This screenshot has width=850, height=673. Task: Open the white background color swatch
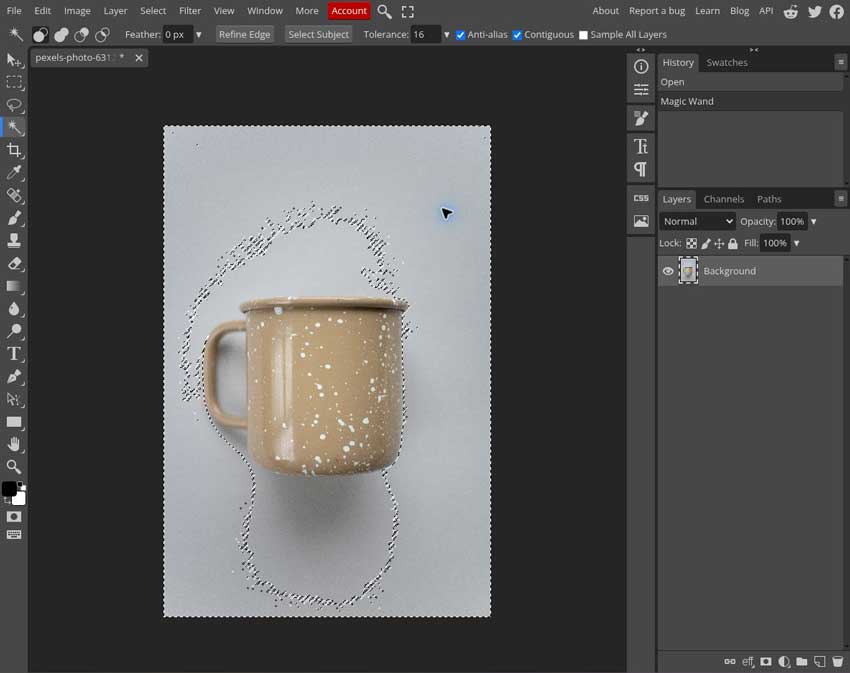(x=20, y=498)
